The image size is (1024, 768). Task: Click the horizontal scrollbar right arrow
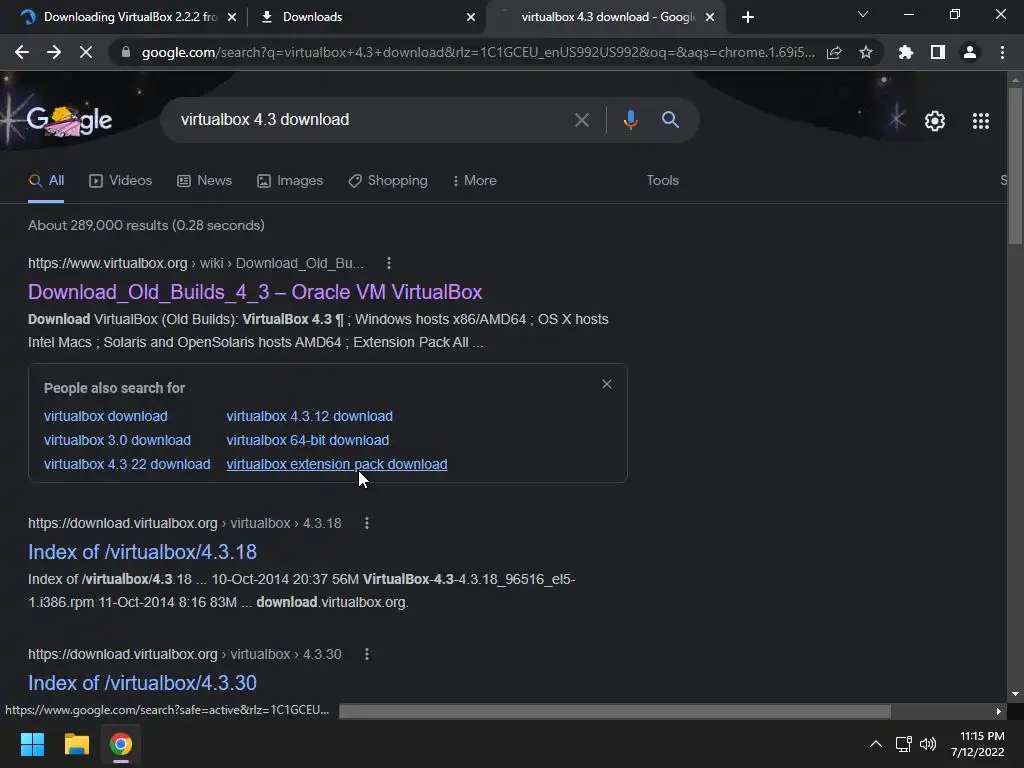(x=999, y=711)
